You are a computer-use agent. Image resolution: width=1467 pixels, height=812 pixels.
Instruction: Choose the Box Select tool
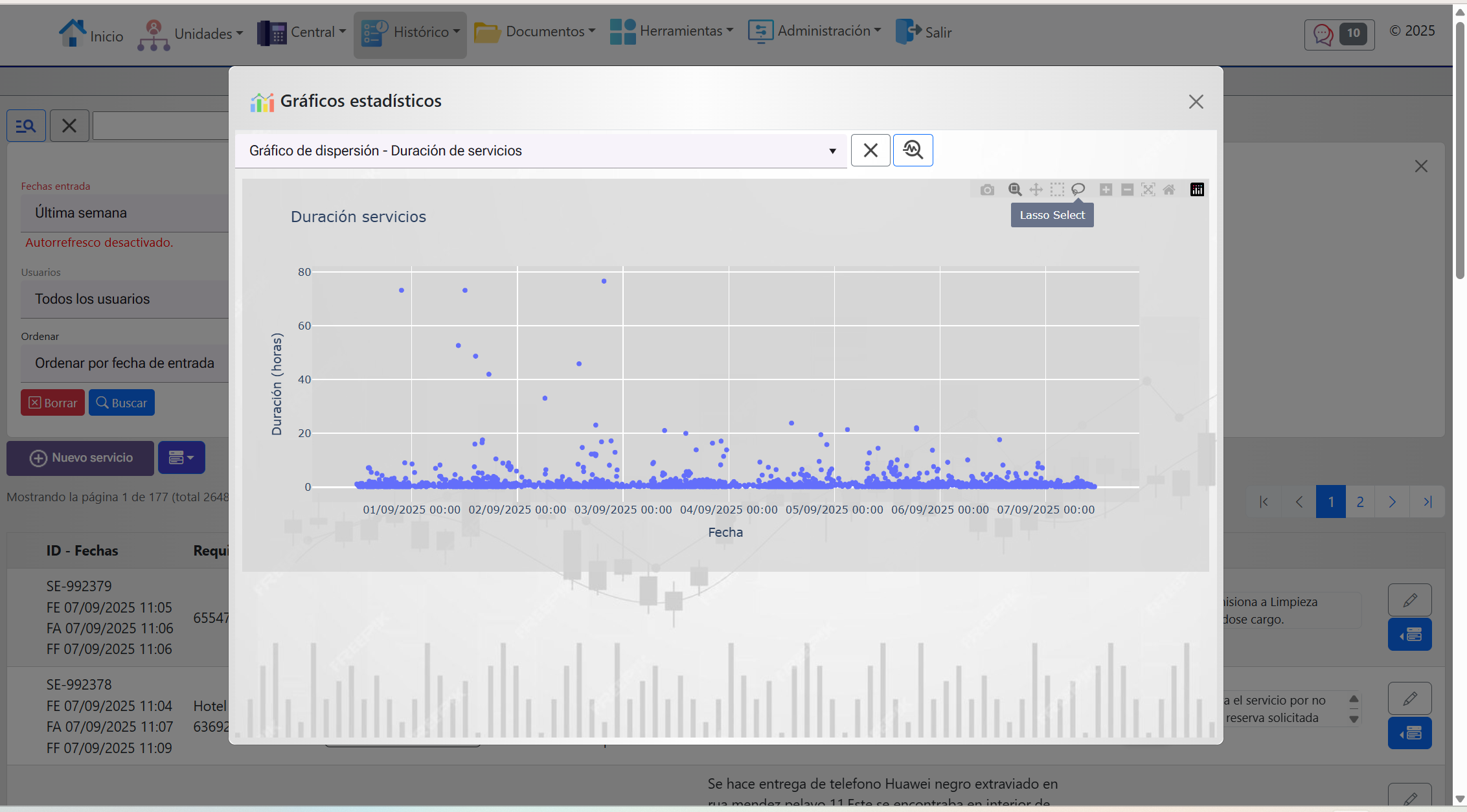pyautogui.click(x=1057, y=190)
